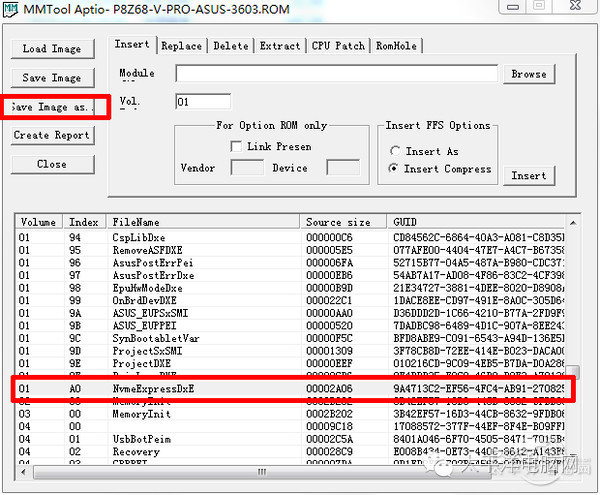600x495 pixels.
Task: Select the RomHole tab
Action: point(398,46)
